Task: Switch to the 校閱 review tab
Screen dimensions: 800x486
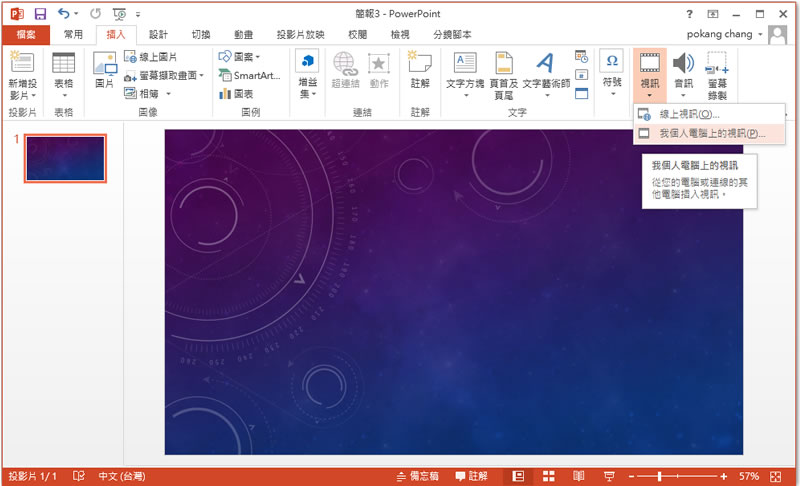Action: (357, 35)
